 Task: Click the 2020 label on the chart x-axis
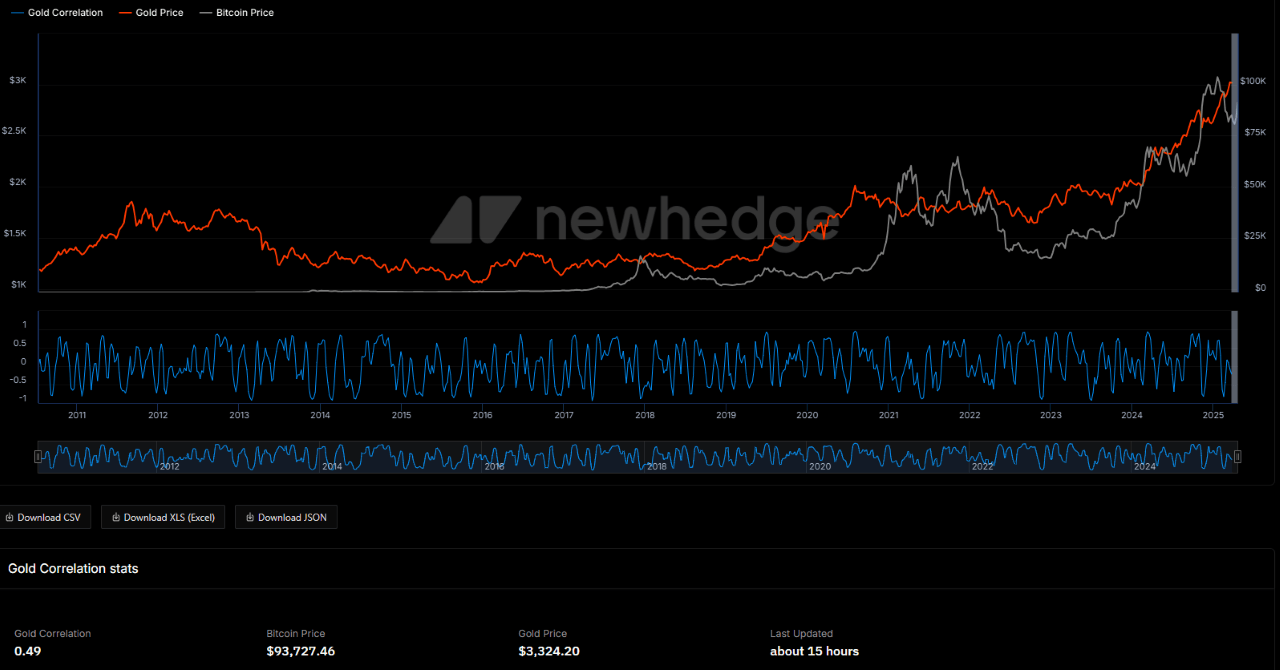click(x=807, y=415)
